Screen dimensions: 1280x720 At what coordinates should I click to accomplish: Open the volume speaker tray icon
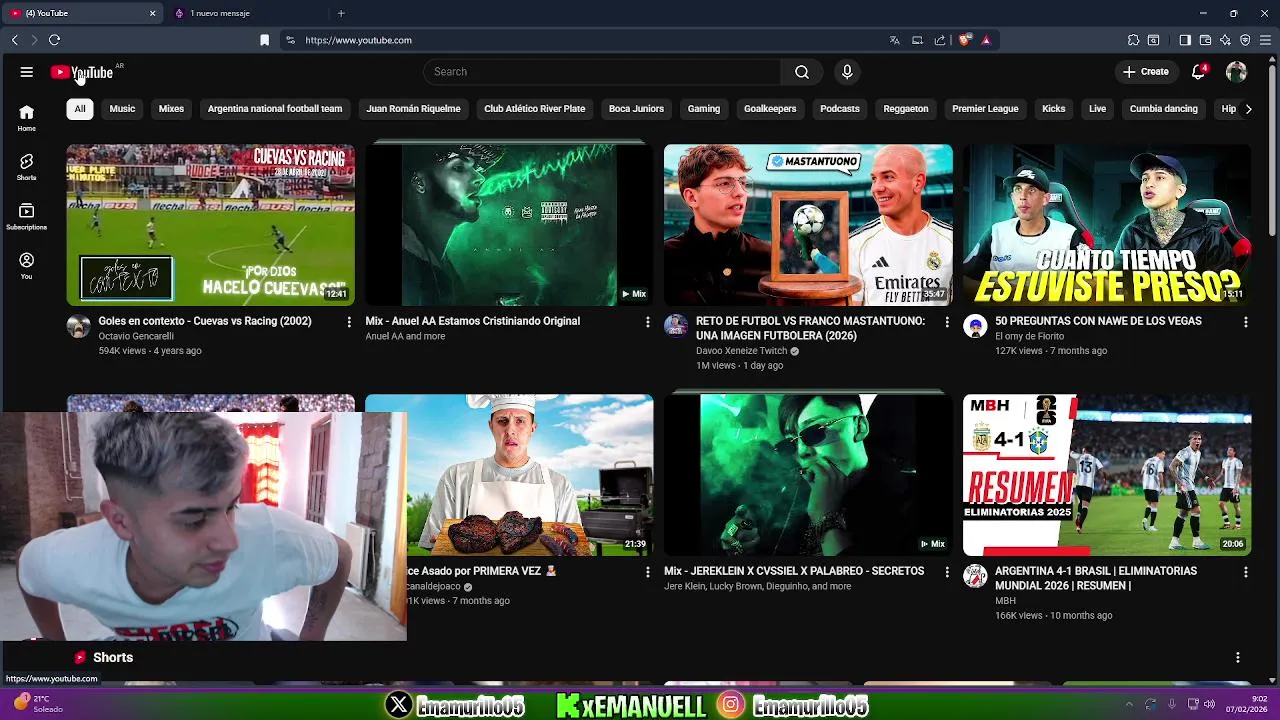point(1209,704)
